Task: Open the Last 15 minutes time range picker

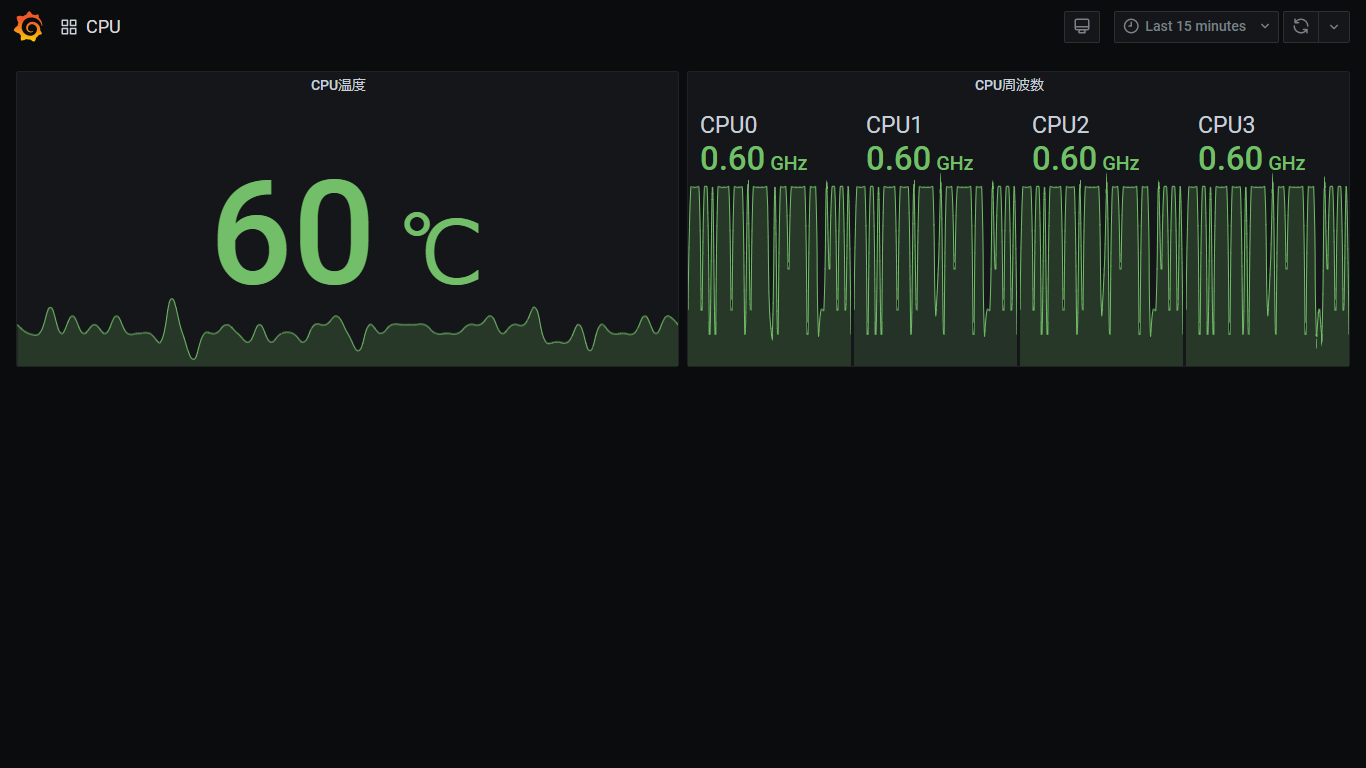Action: [1195, 27]
